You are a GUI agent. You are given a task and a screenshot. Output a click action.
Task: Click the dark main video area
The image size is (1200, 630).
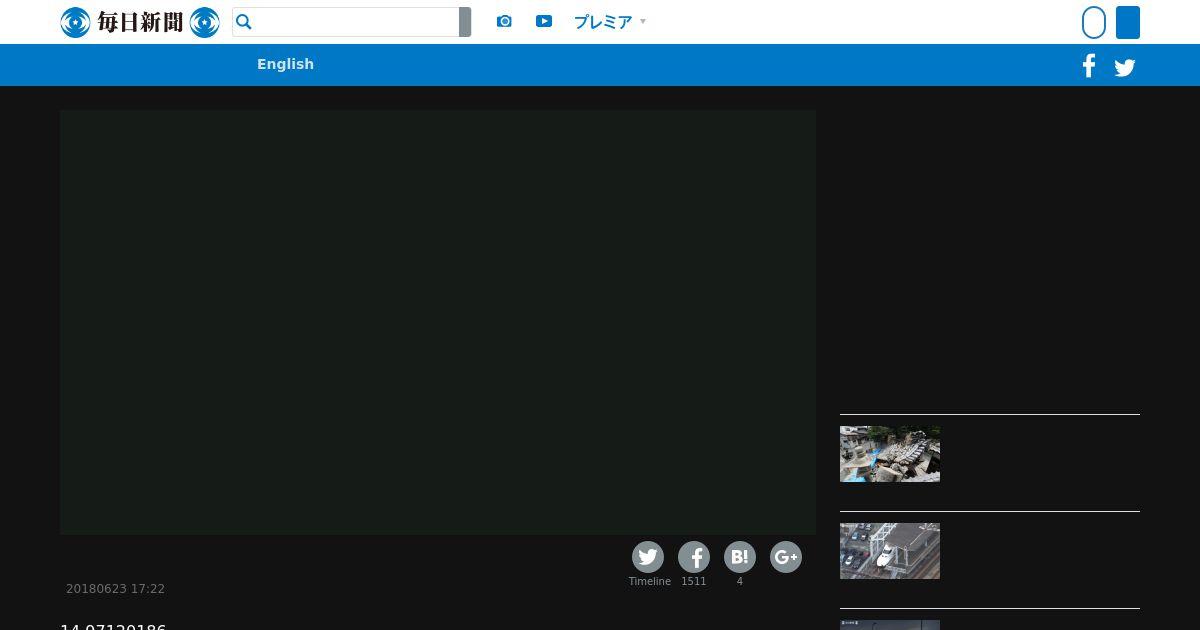(438, 322)
